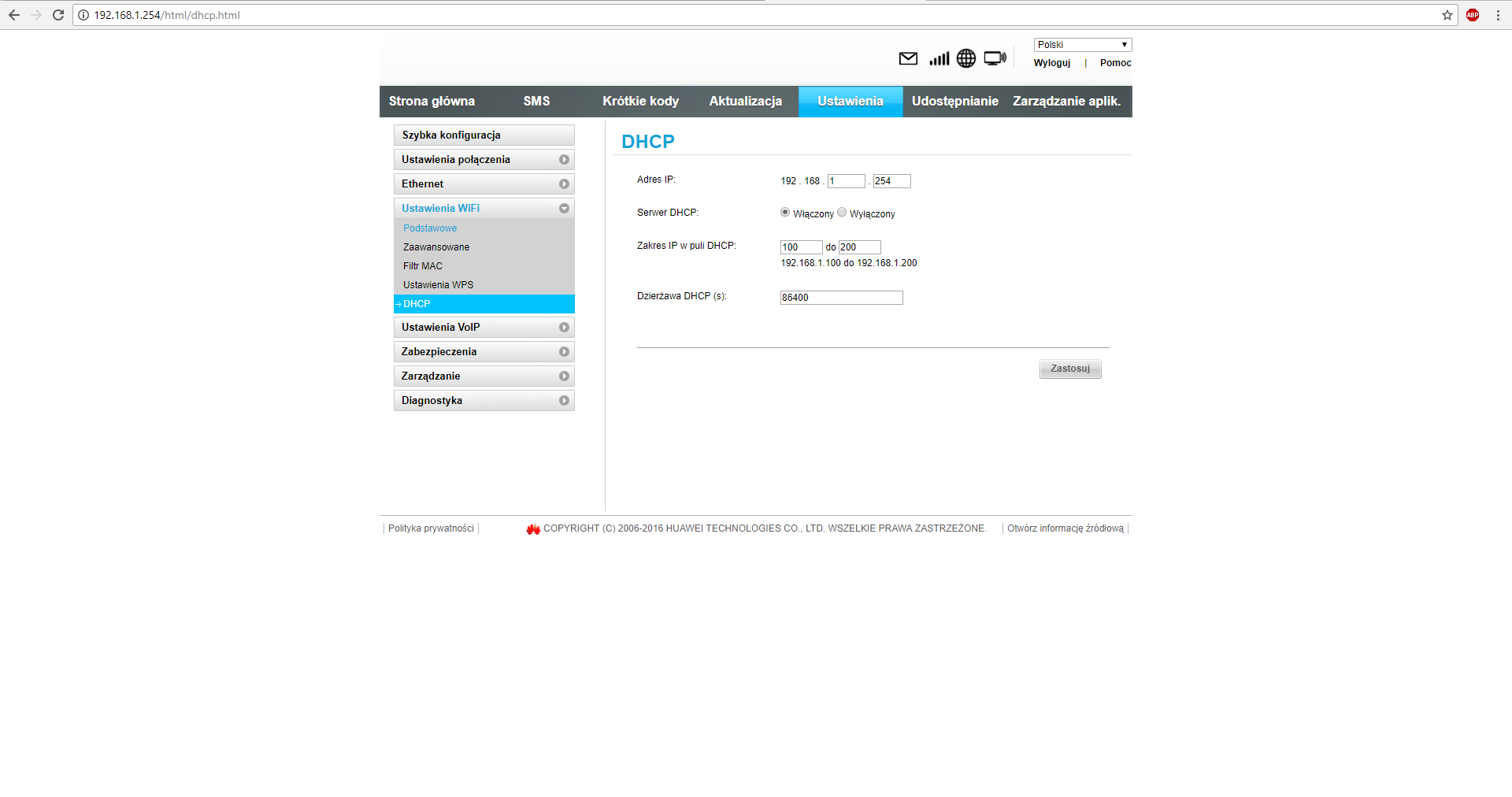This screenshot has width=1512, height=797.
Task: Open Szybka konfiguracja menu item
Action: pos(484,135)
